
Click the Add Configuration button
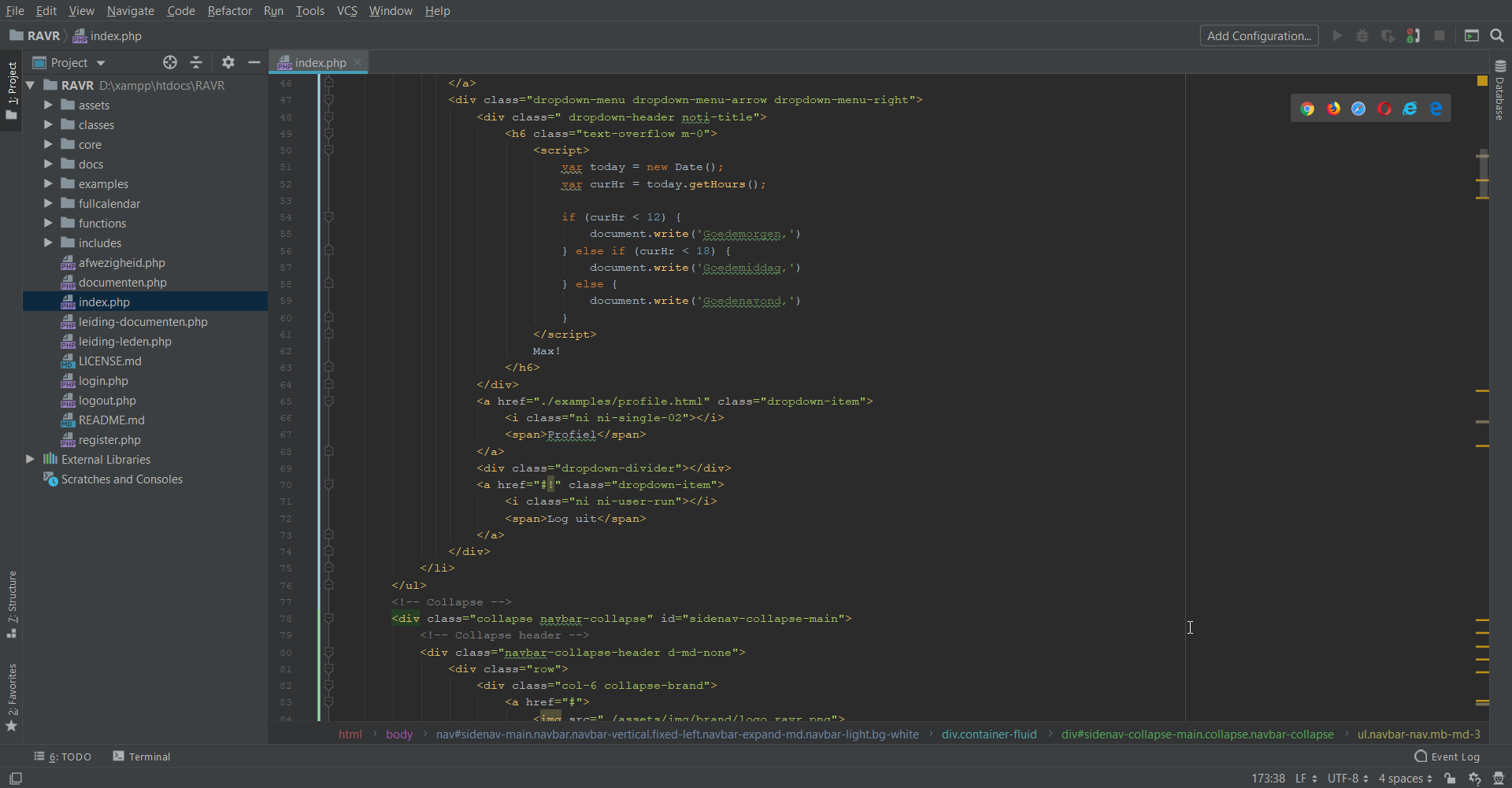point(1258,35)
